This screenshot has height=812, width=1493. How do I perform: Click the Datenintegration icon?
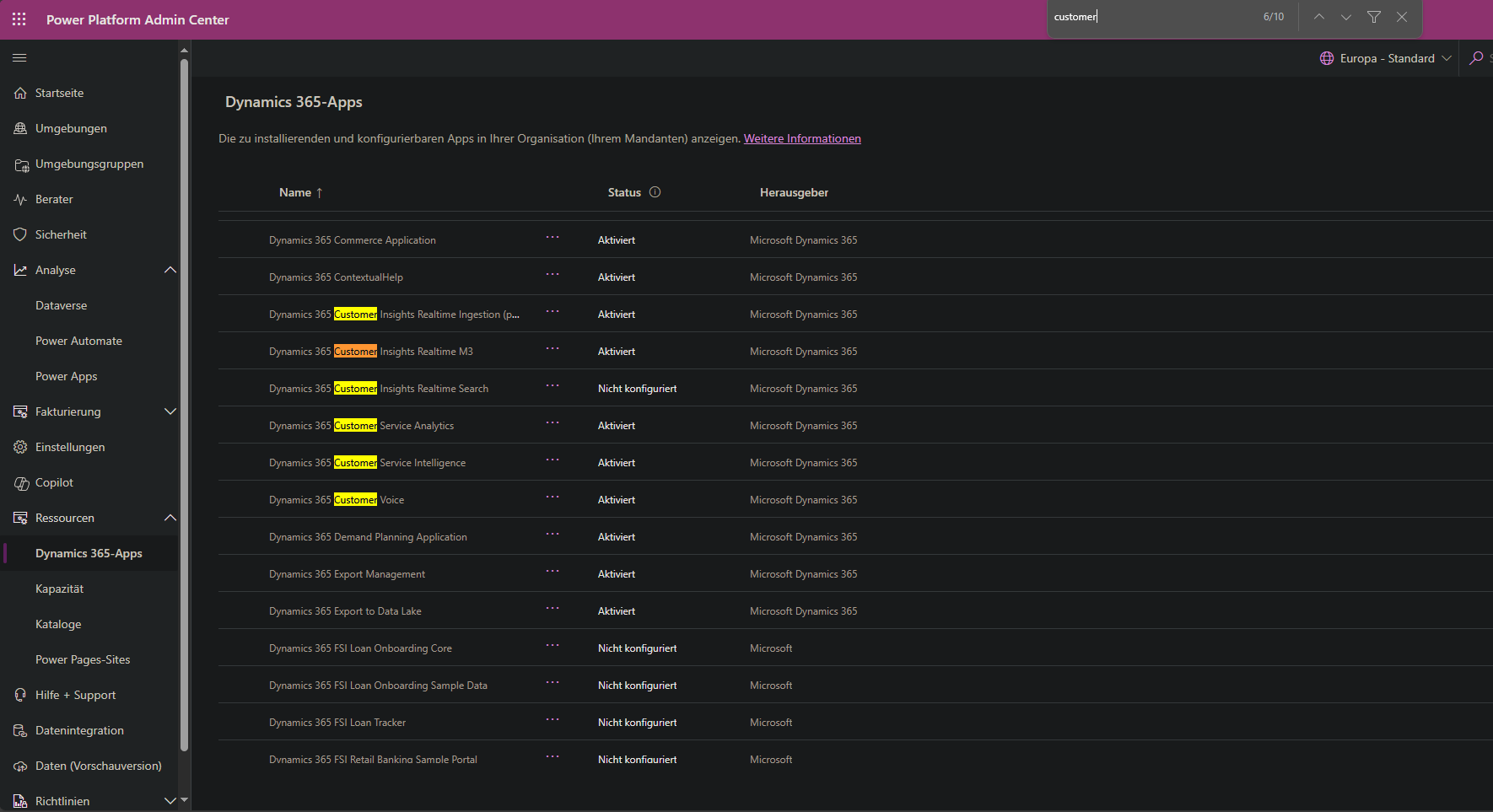tap(20, 730)
